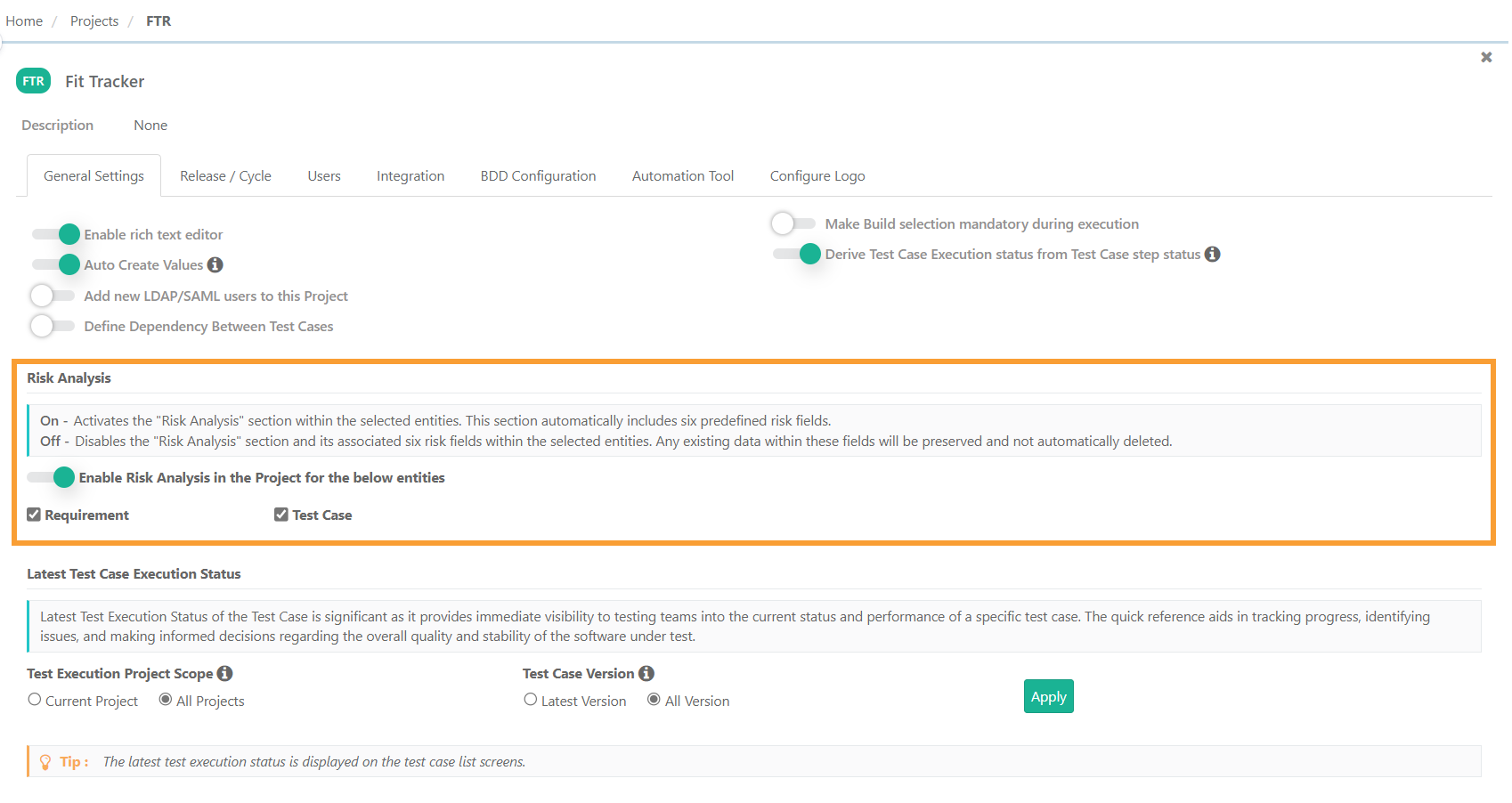The height and width of the screenshot is (803, 1512).
Task: Uncheck the Requirement checkbox
Action: (34, 514)
